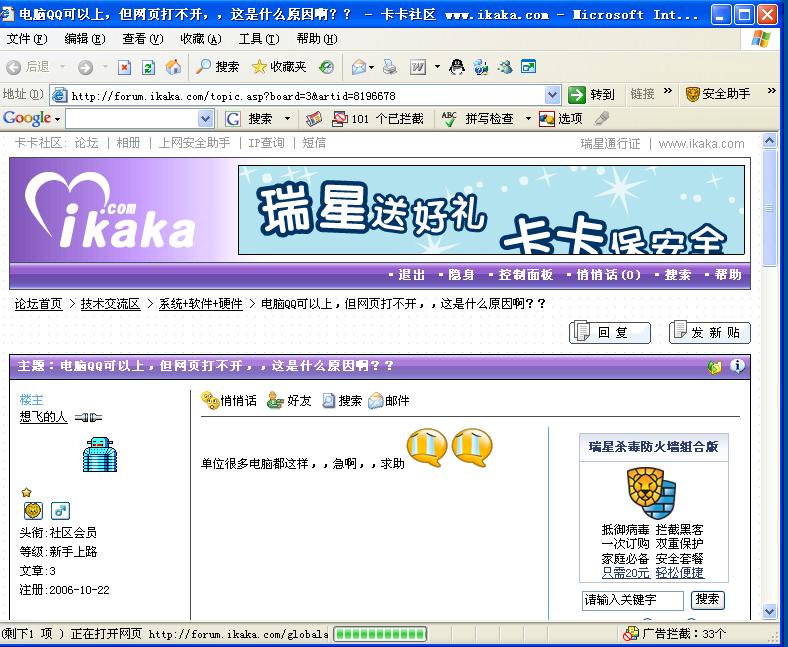Go to Home page icon

(x=173, y=67)
